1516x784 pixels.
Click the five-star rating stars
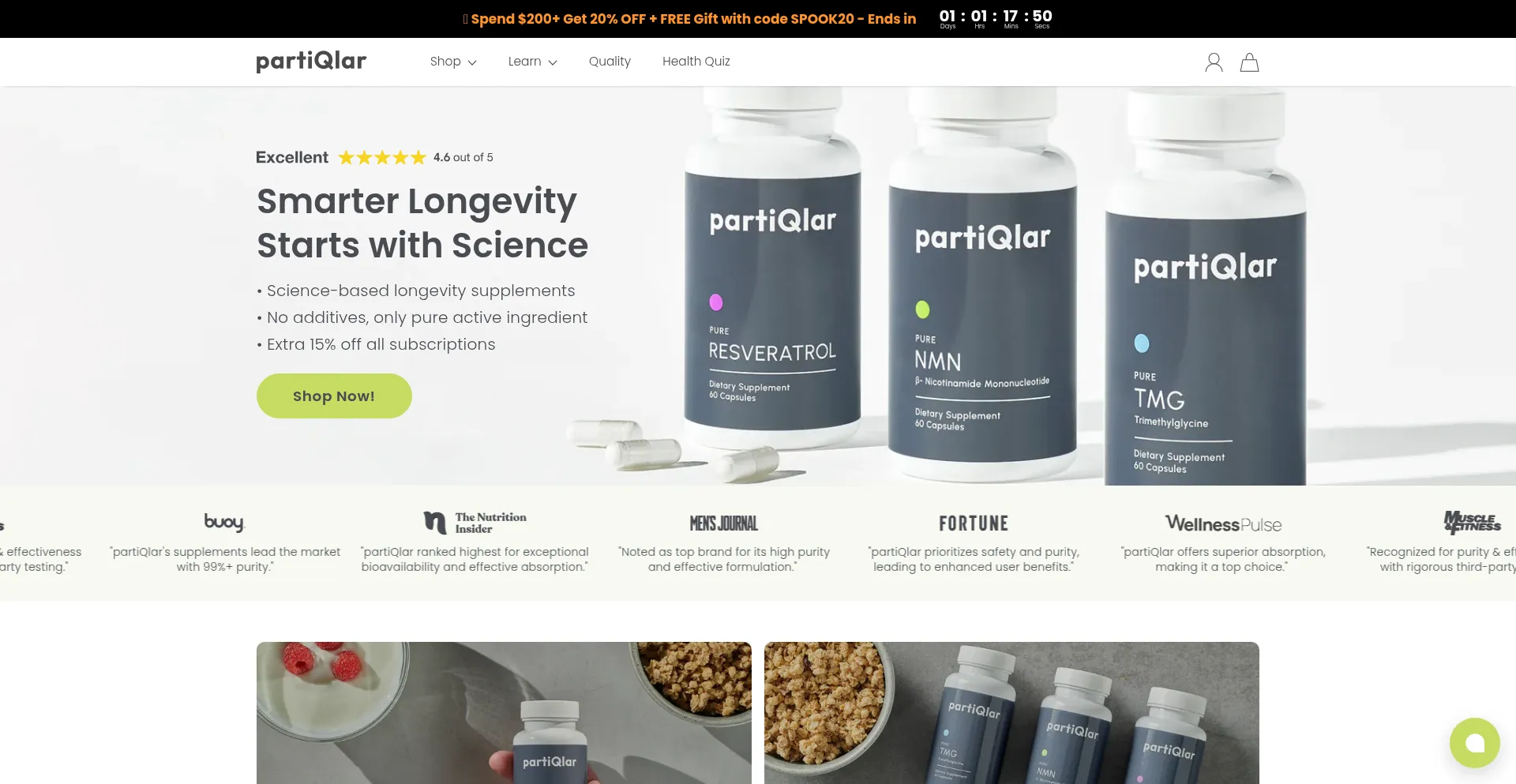coord(382,157)
